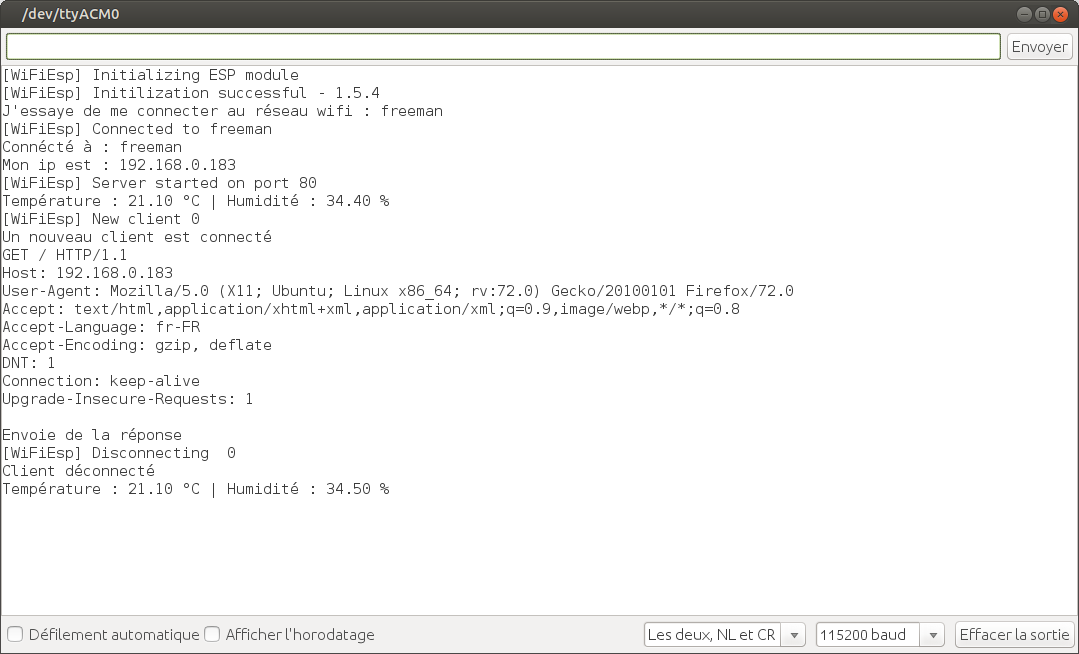
Task: Click the line-ending dropdown arrow
Action: [794, 635]
